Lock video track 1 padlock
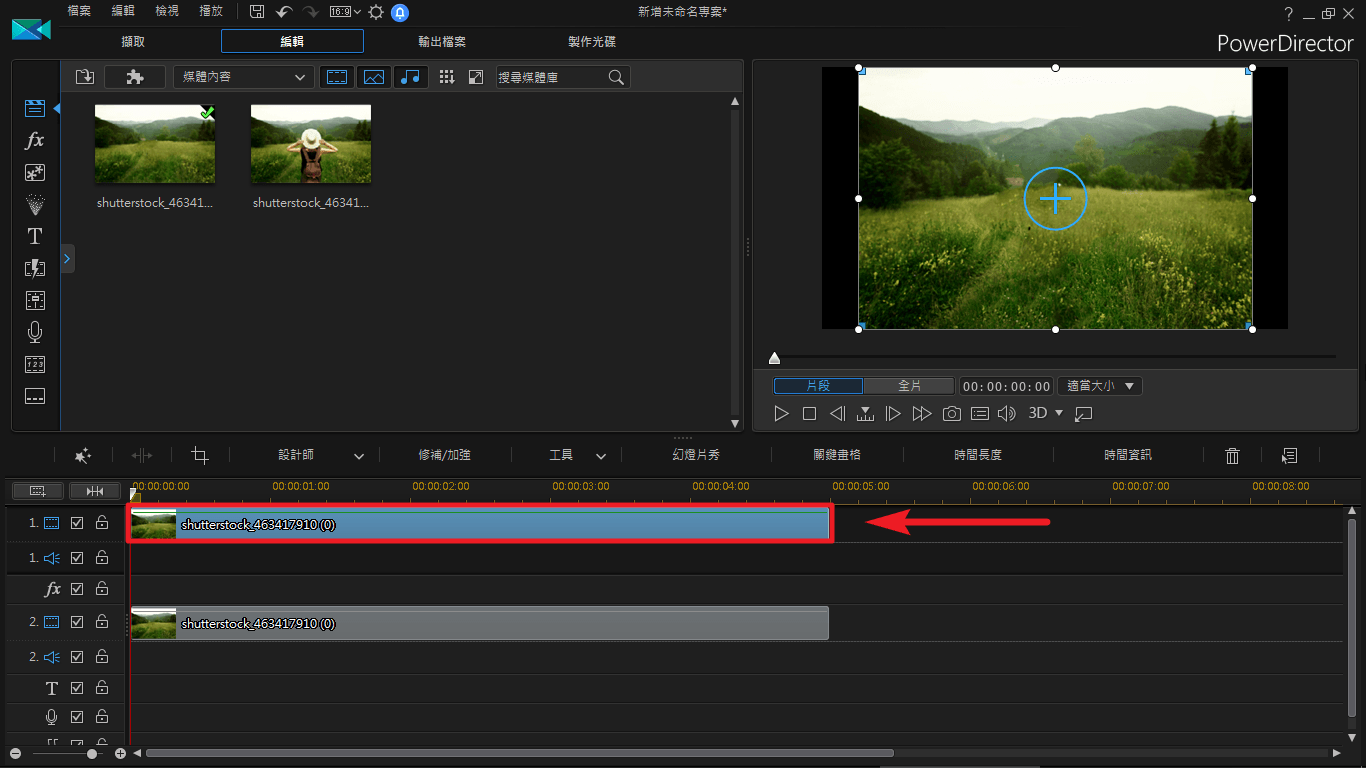Screen dimensions: 1366x768 tap(102, 523)
